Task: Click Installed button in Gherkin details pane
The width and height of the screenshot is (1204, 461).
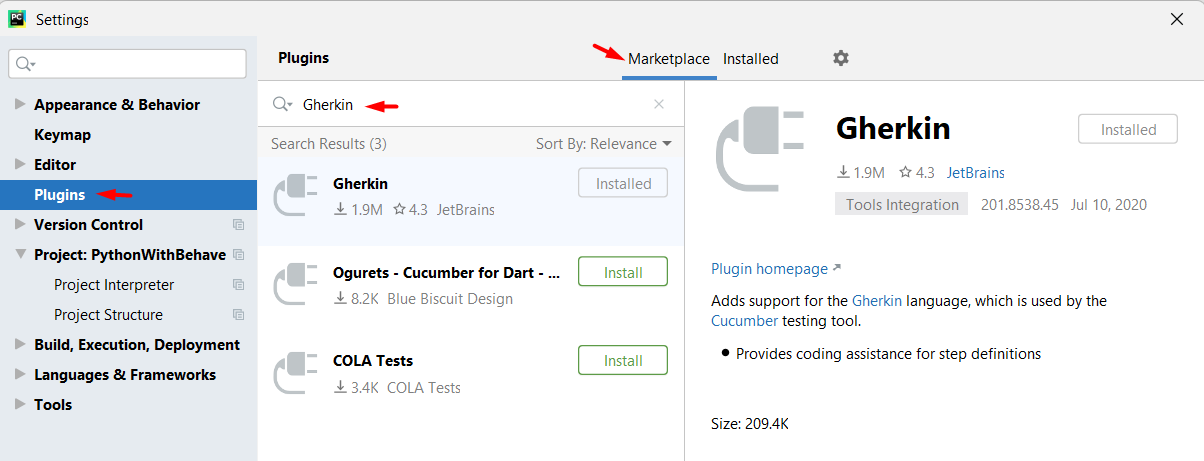Action: pyautogui.click(x=1128, y=129)
